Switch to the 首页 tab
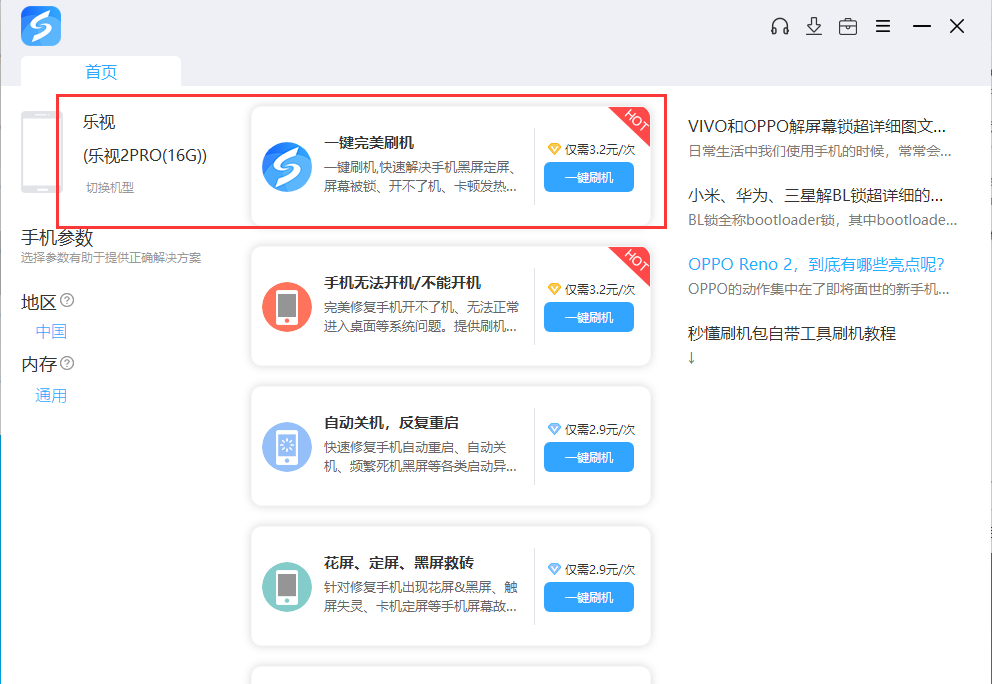Screen dimensions: 992x684 point(101,72)
